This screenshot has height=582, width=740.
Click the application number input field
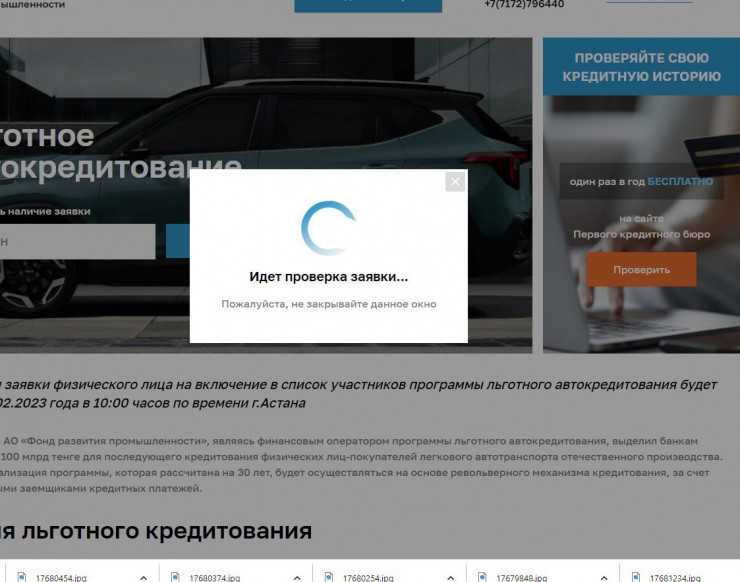77,241
